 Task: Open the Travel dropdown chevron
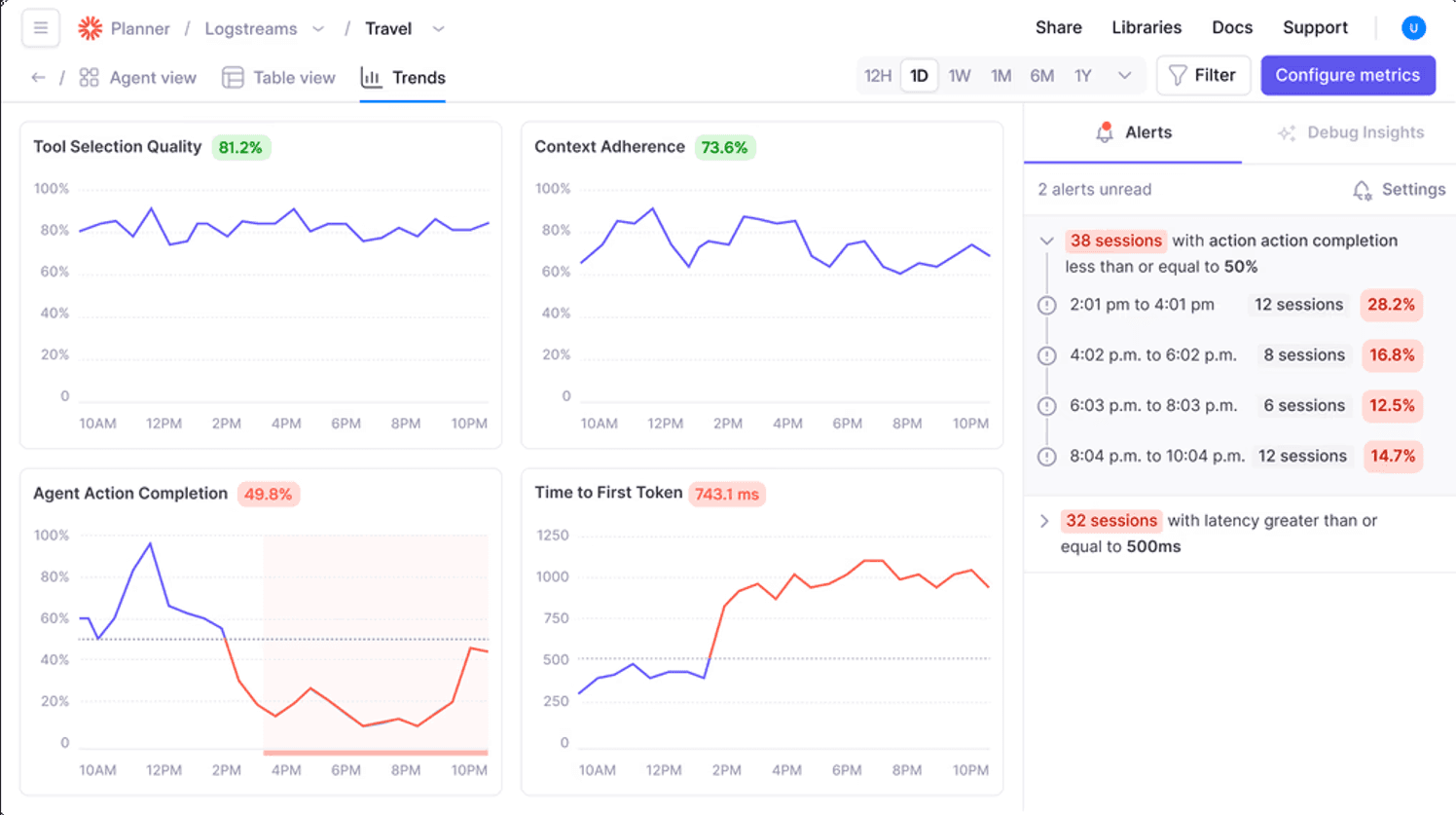(438, 29)
